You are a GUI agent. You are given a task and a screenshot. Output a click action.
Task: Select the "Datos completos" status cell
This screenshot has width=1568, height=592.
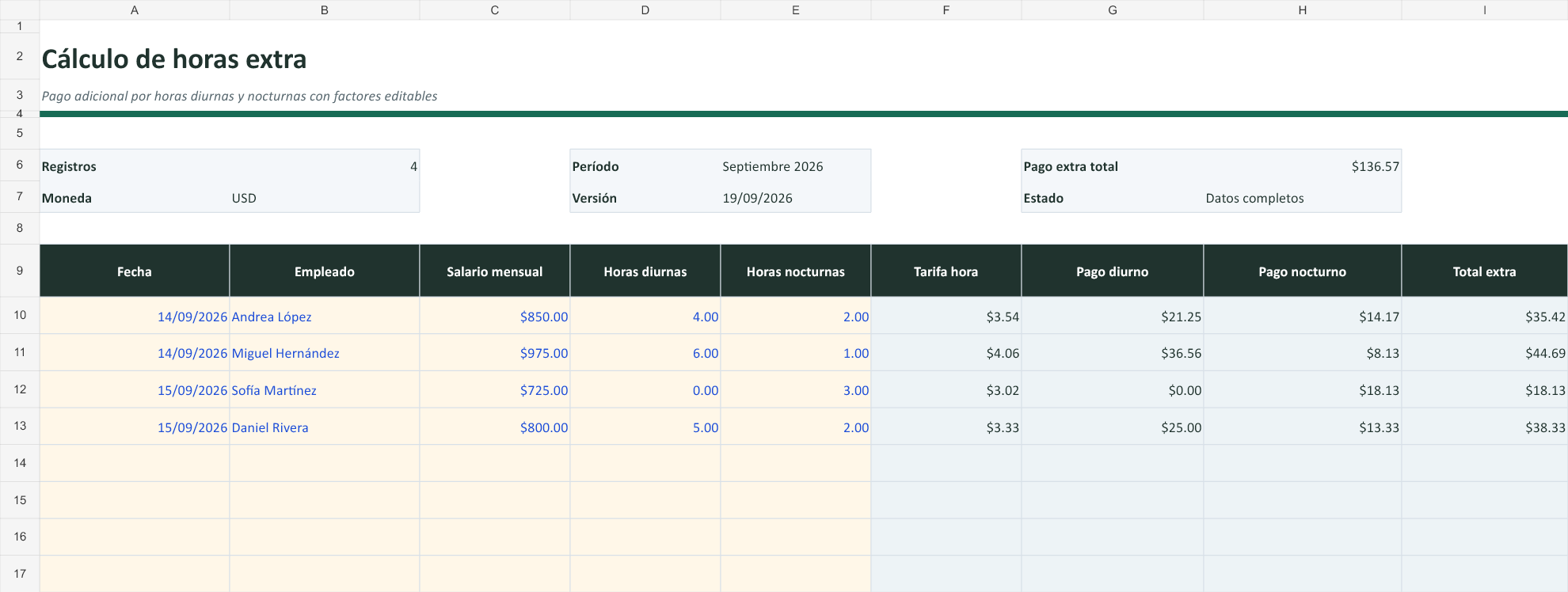[x=1303, y=198]
